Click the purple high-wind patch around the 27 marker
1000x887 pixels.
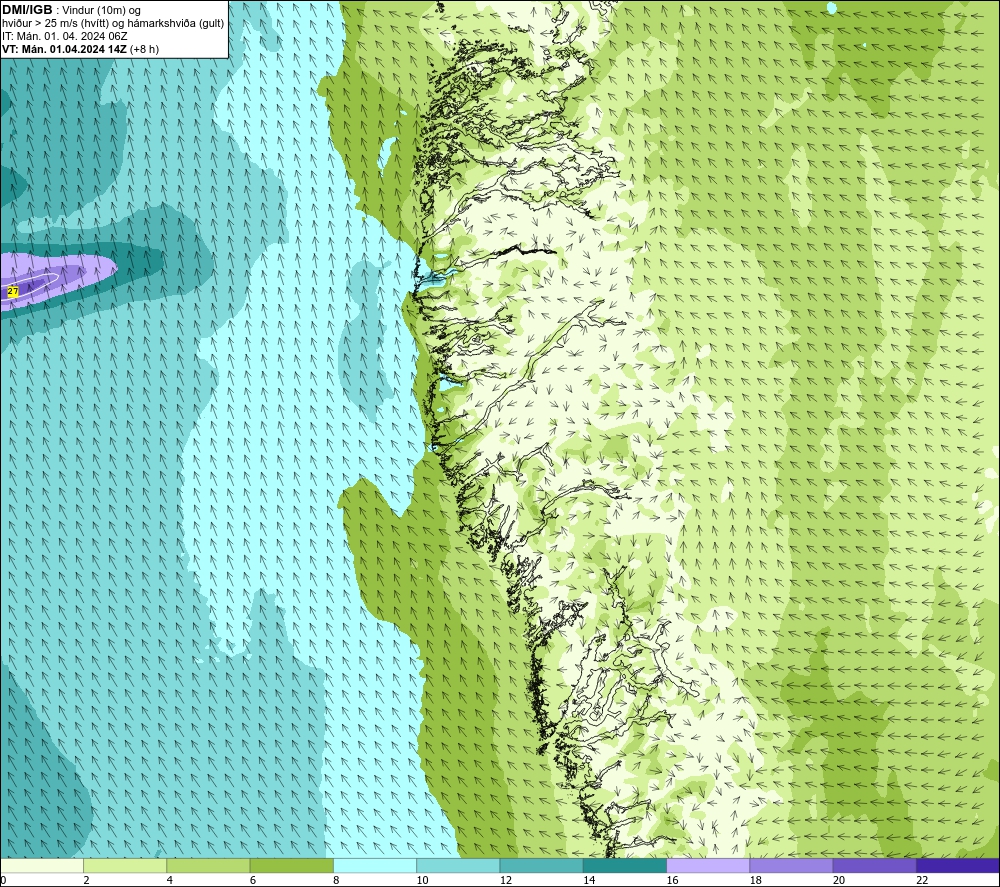click(x=57, y=281)
